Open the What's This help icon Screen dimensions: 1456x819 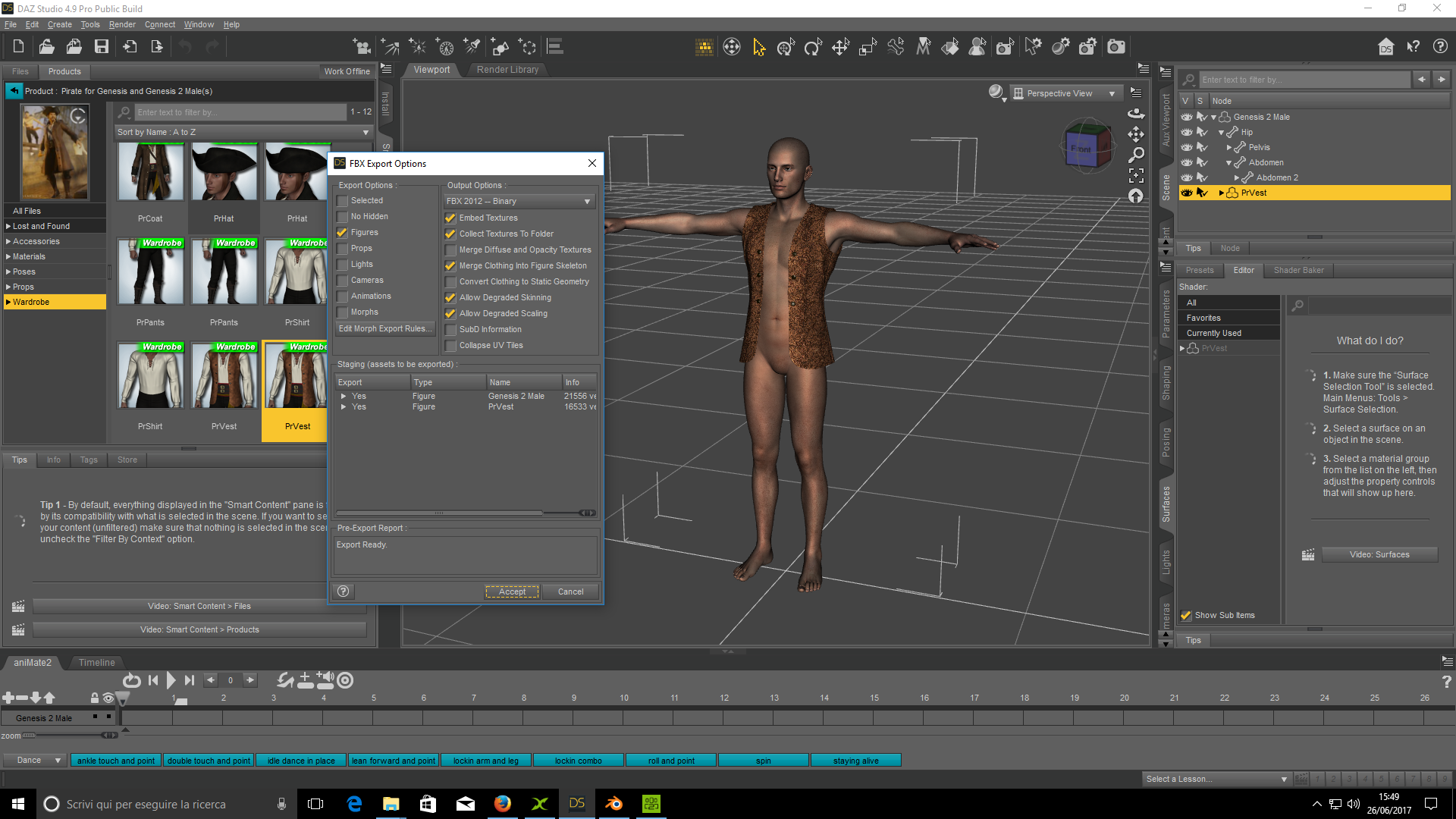pos(1413,47)
